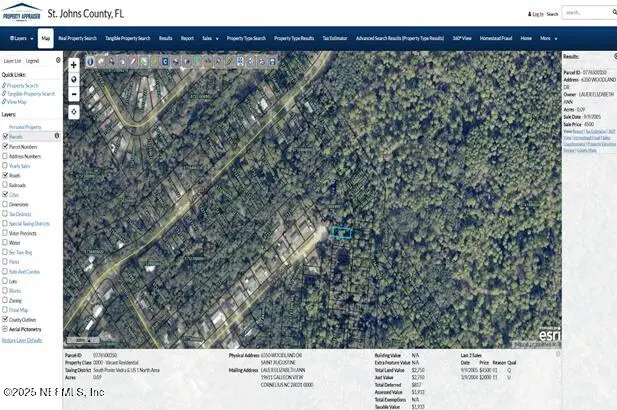
Task: Toggle the Roads layer checkbox
Action: 5,175
